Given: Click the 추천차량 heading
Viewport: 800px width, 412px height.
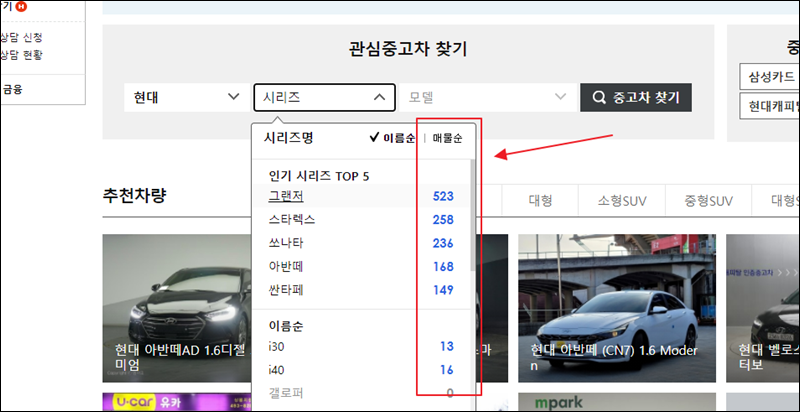Looking at the screenshot, I should (x=135, y=195).
